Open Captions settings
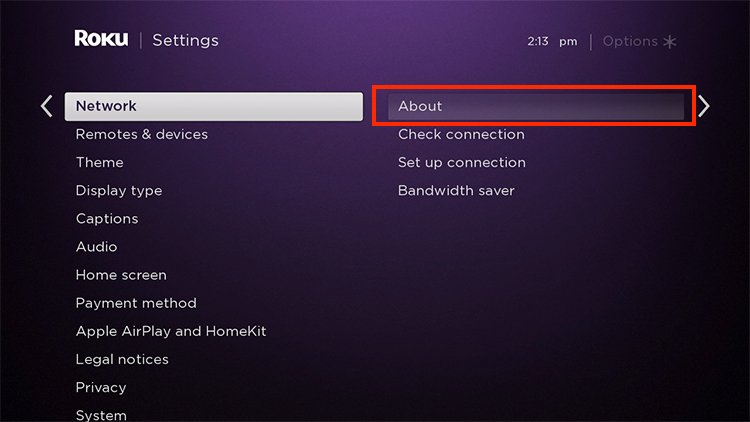Image resolution: width=750 pixels, height=422 pixels. pos(107,219)
